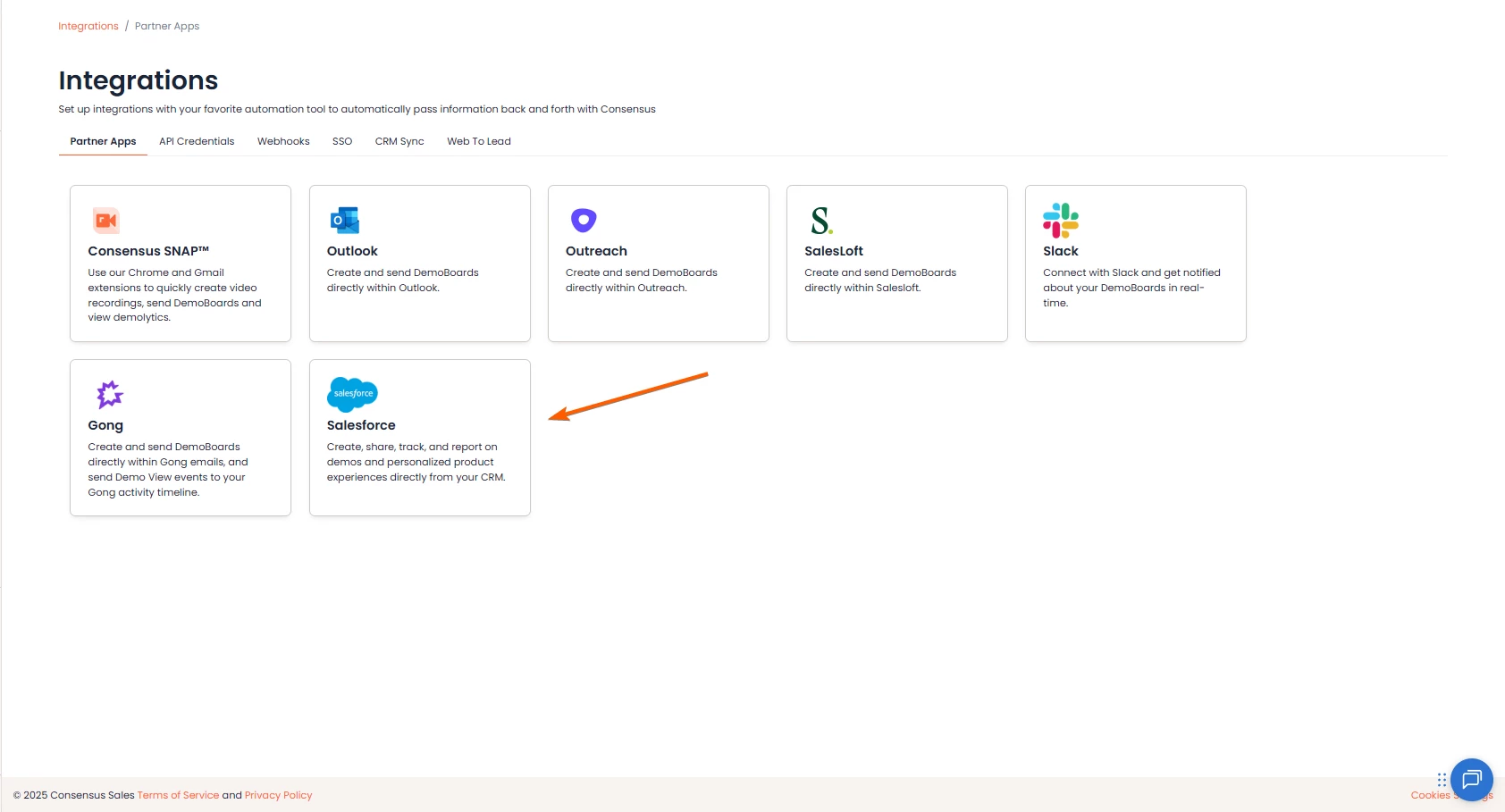The height and width of the screenshot is (812, 1505).
Task: Click the Salesforce cloud logo
Action: [x=352, y=394]
